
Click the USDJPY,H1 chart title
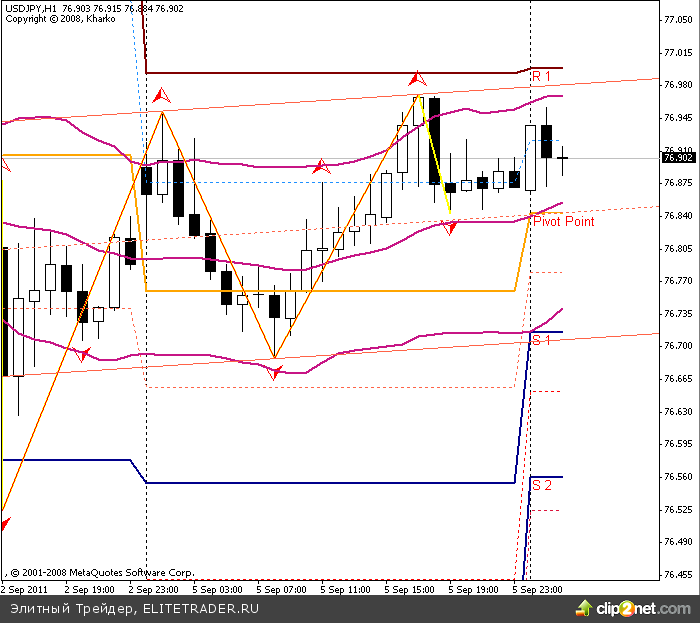pos(30,7)
